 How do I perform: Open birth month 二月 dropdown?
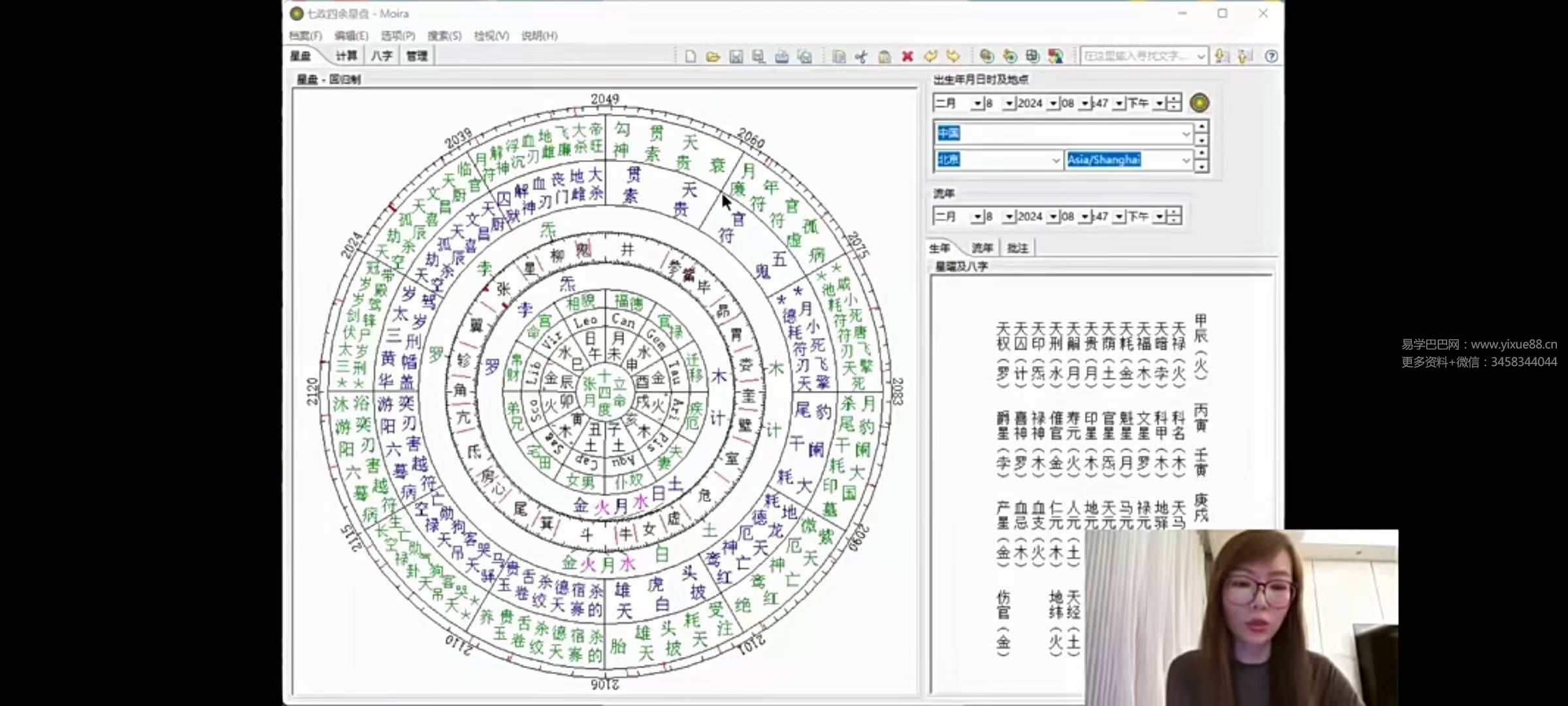point(977,103)
